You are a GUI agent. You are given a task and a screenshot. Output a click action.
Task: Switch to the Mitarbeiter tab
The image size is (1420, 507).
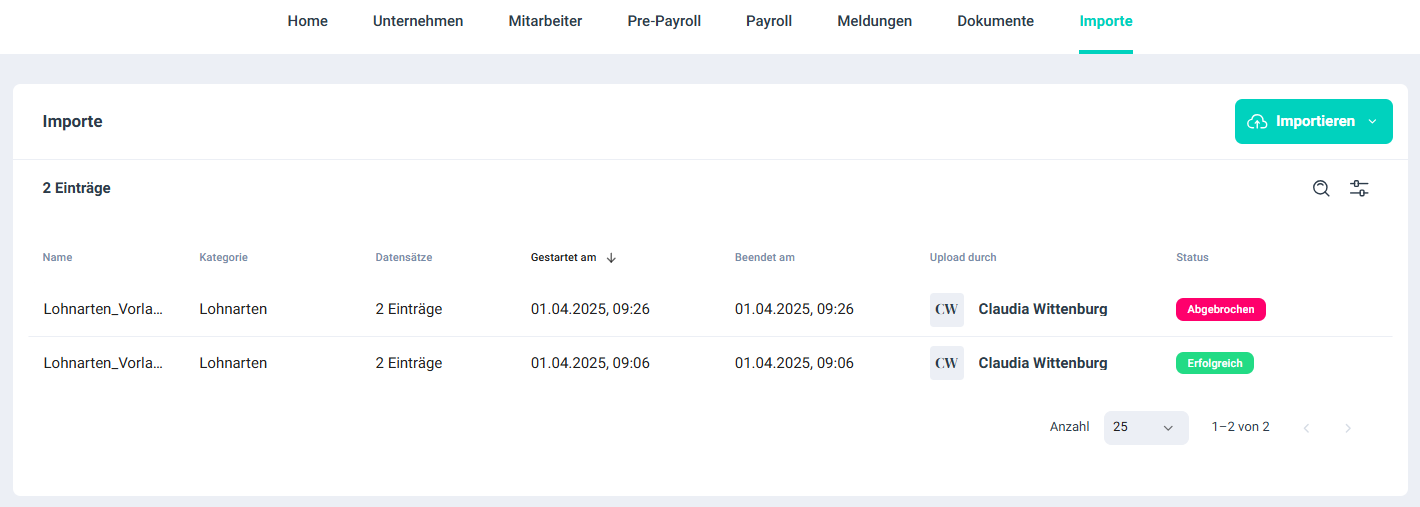pos(545,21)
